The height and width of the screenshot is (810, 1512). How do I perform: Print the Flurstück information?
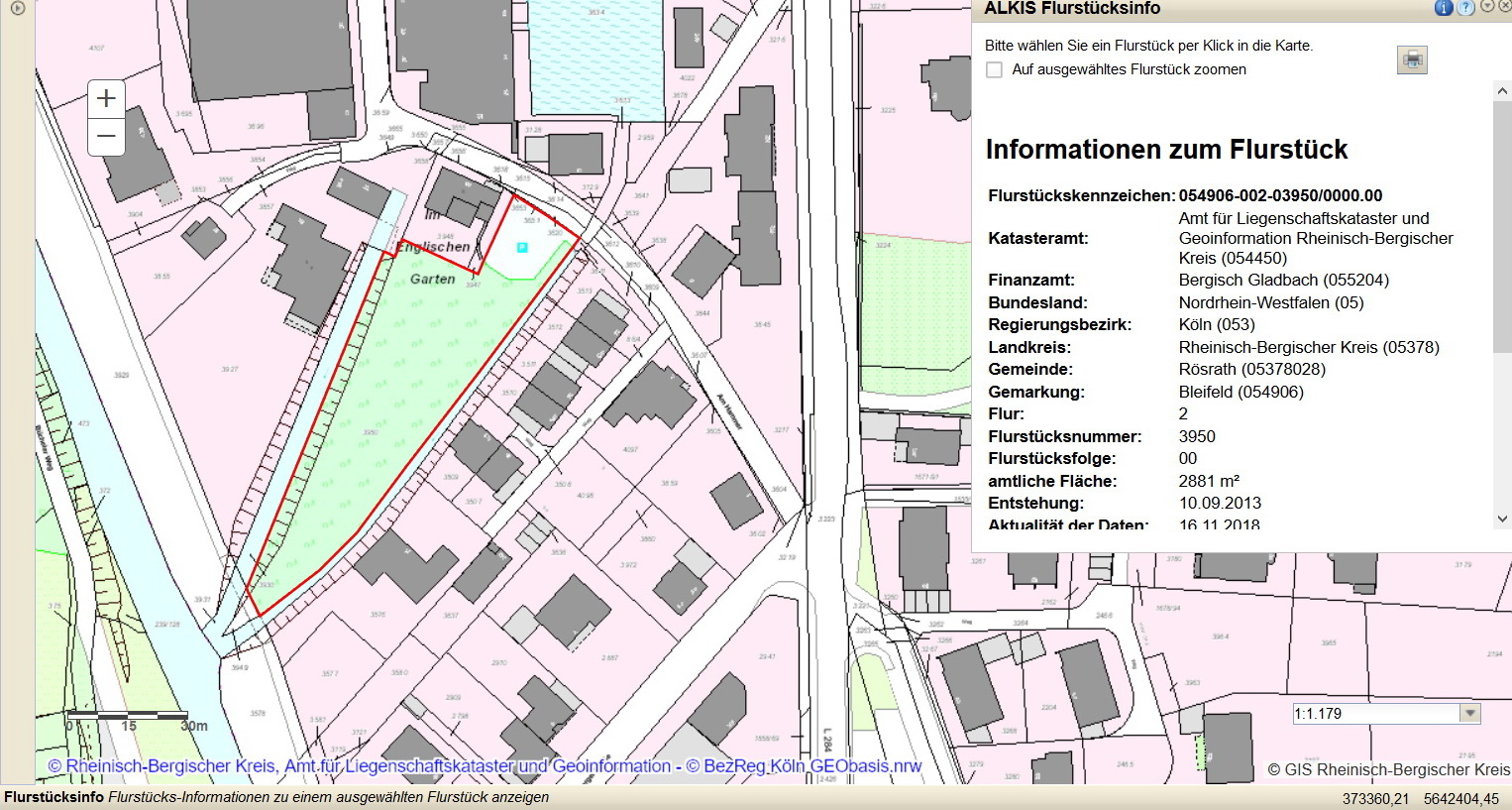click(x=1412, y=59)
